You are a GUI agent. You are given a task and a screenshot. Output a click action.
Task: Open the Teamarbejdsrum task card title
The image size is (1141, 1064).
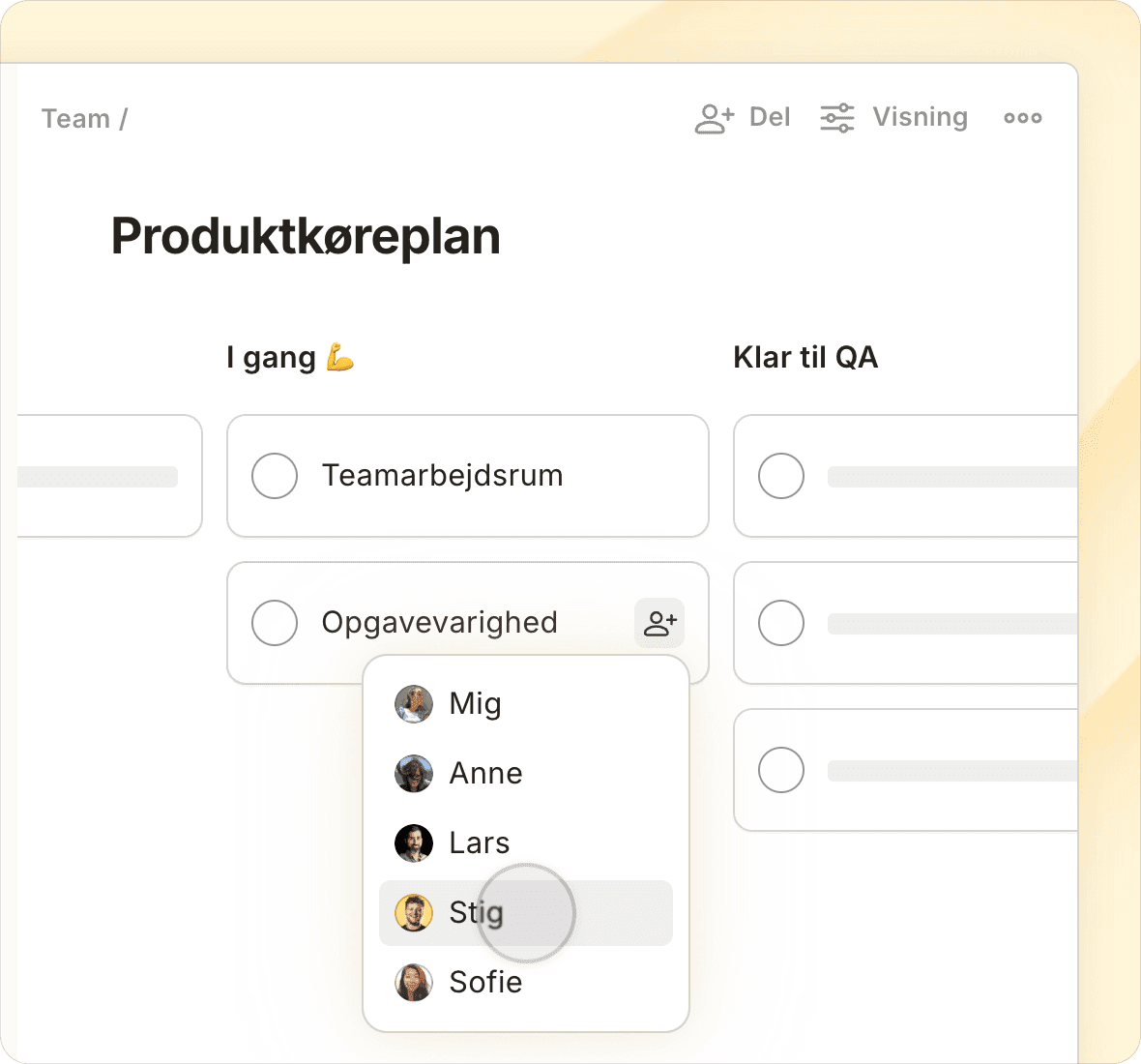click(442, 476)
